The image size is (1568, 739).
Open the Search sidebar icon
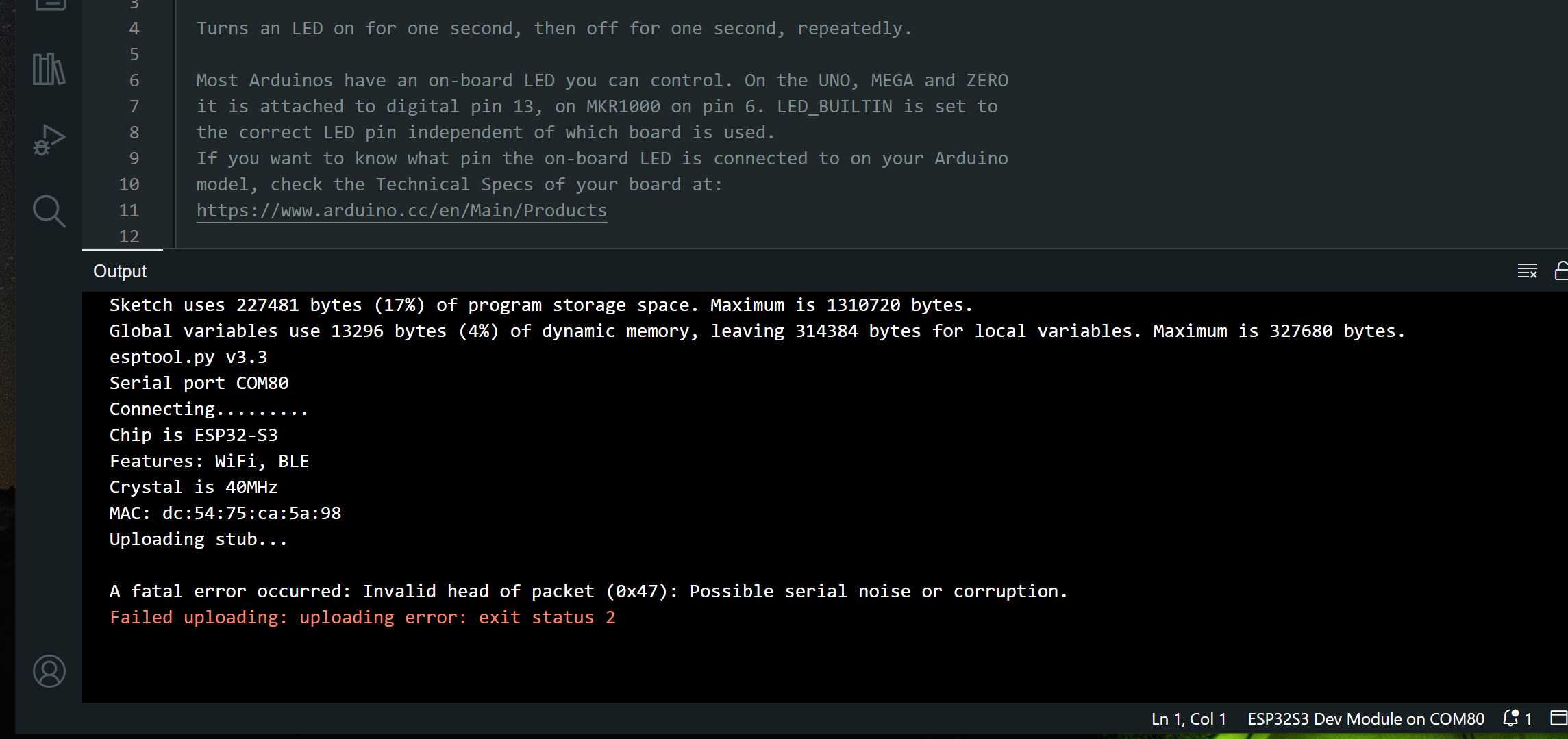[x=49, y=211]
